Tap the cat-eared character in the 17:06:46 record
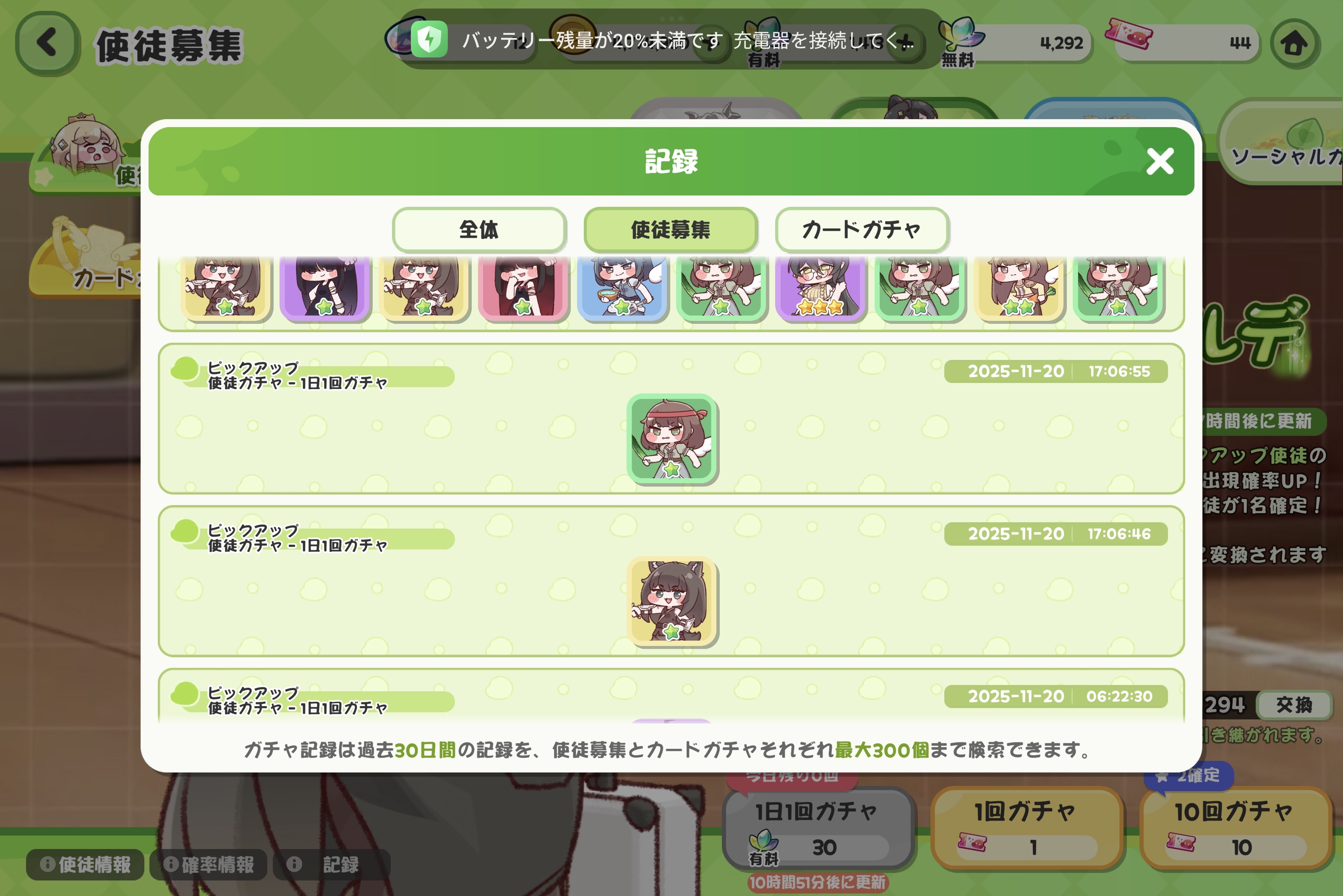Screen dimensions: 1343x896 tap(672, 602)
